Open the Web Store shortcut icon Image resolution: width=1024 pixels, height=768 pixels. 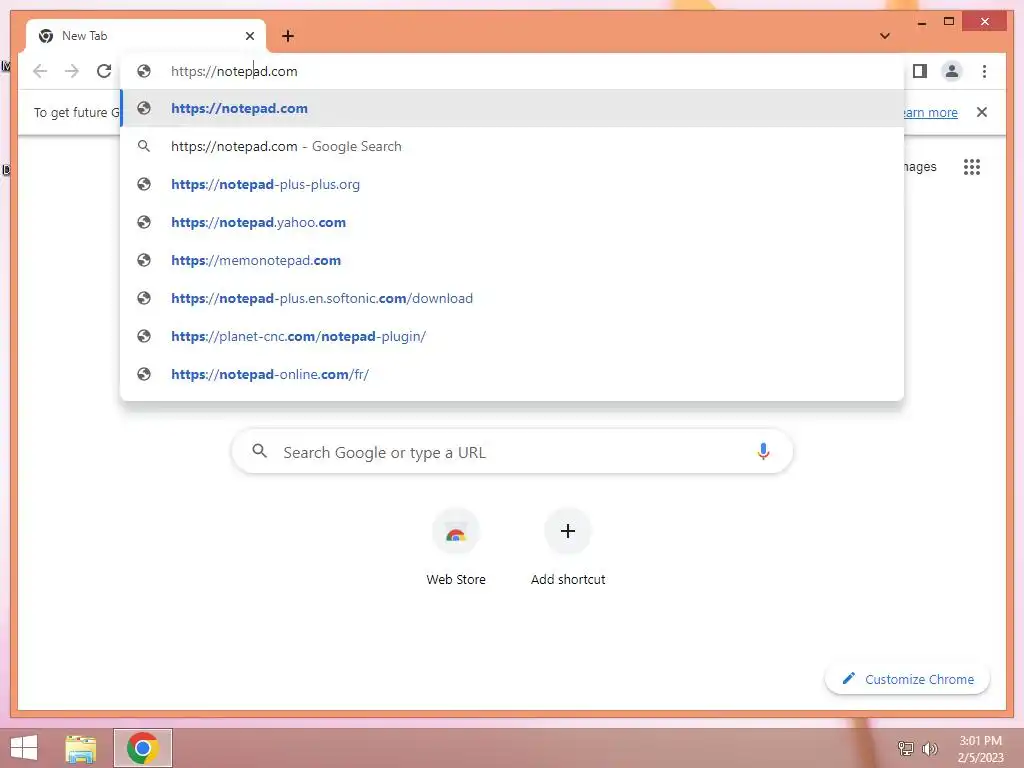(x=456, y=532)
